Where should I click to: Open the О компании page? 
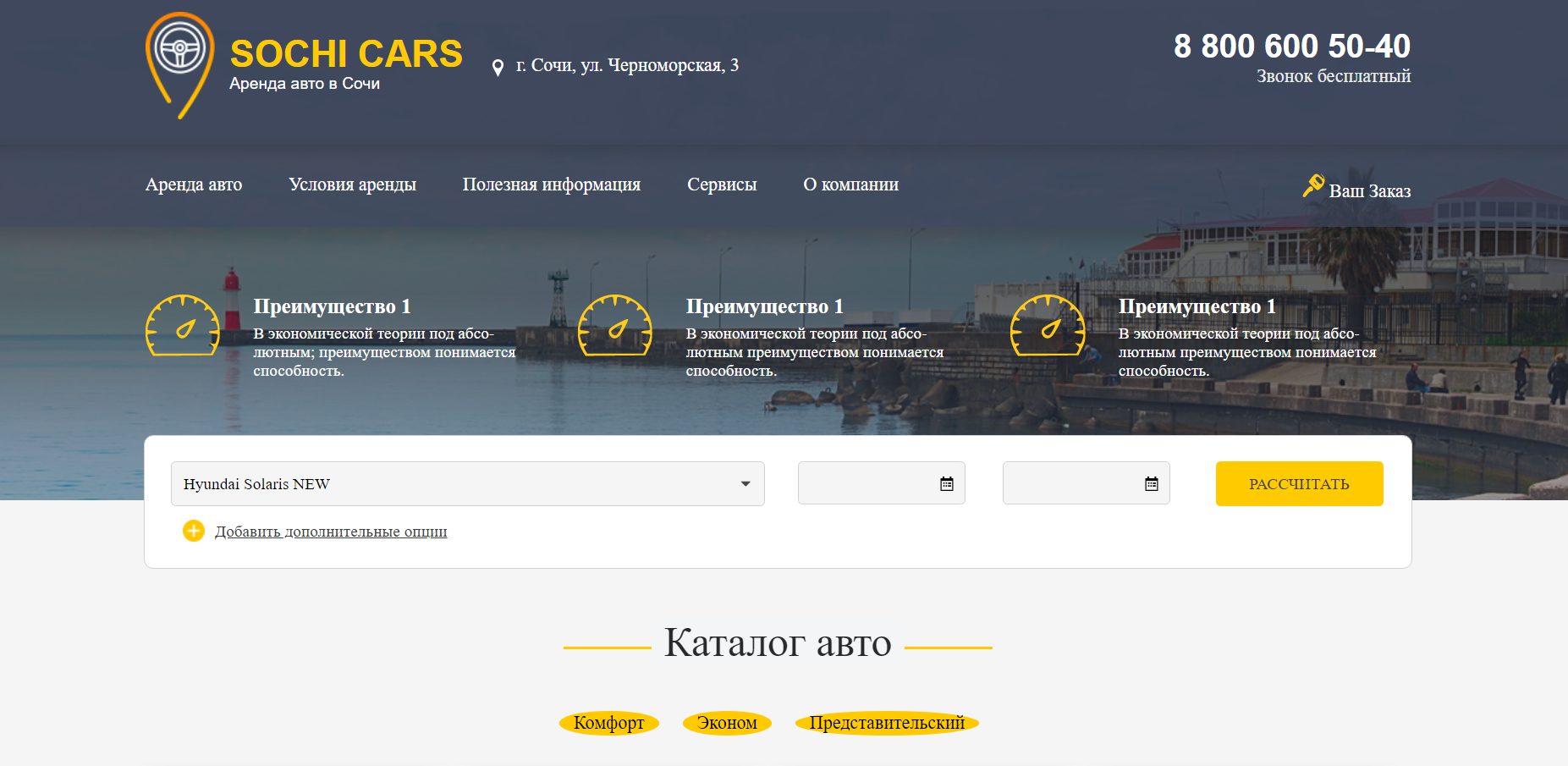tap(850, 185)
